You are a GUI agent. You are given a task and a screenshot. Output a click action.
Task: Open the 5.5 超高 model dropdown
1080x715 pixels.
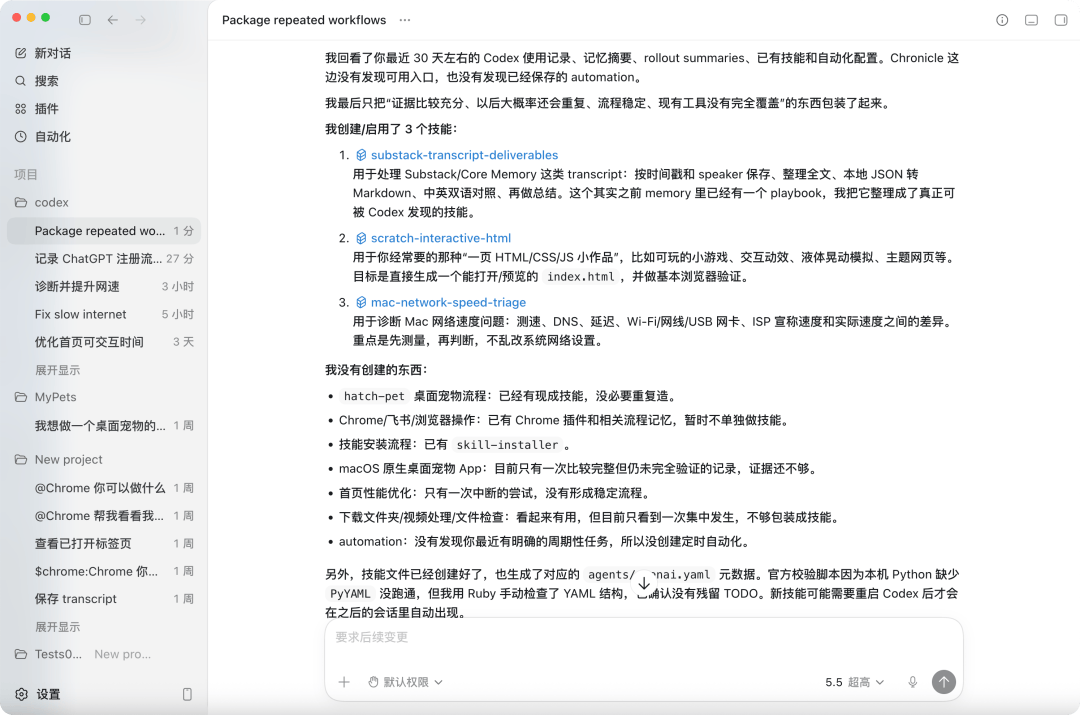[x=855, y=682]
